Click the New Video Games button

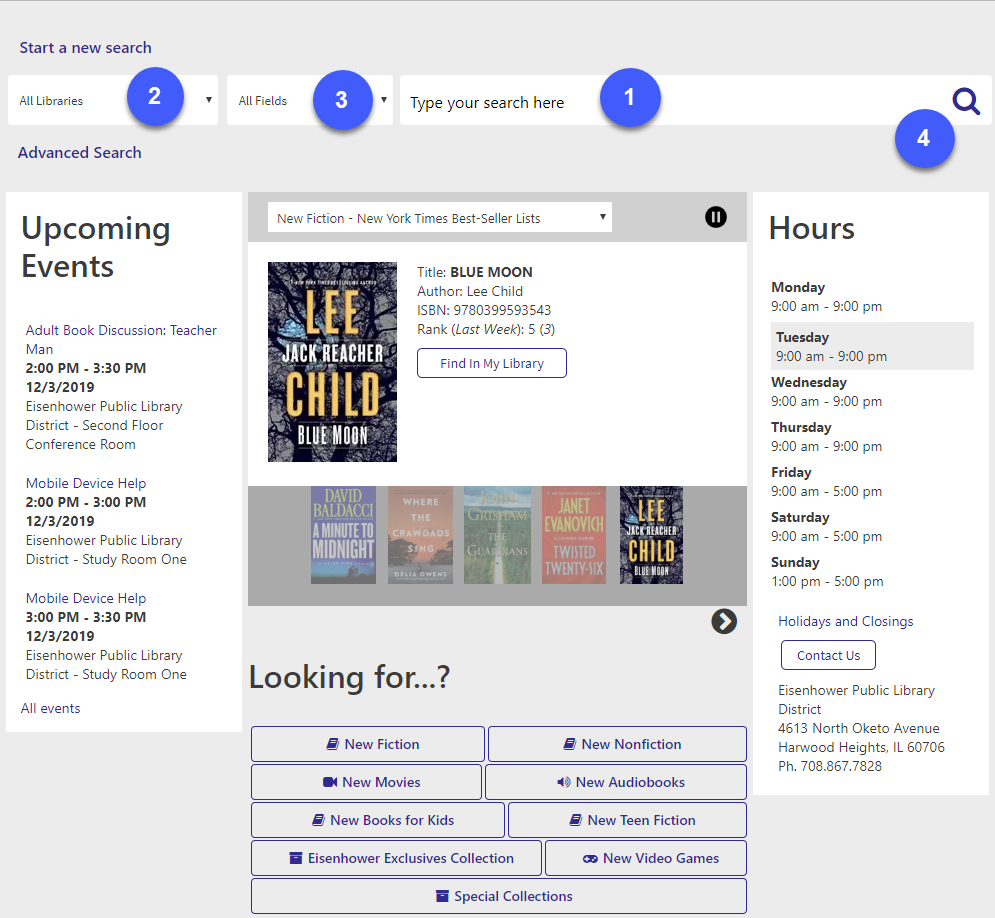646,858
